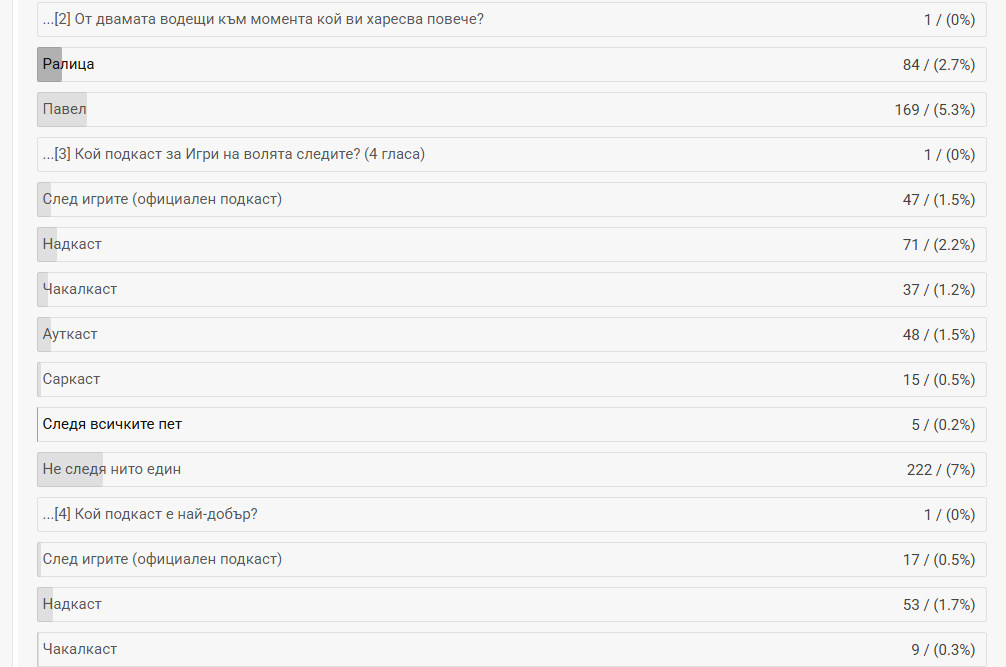Image resolution: width=1006 pixels, height=667 pixels.
Task: Click the dark gray Ралица result bar
Action: 50,65
